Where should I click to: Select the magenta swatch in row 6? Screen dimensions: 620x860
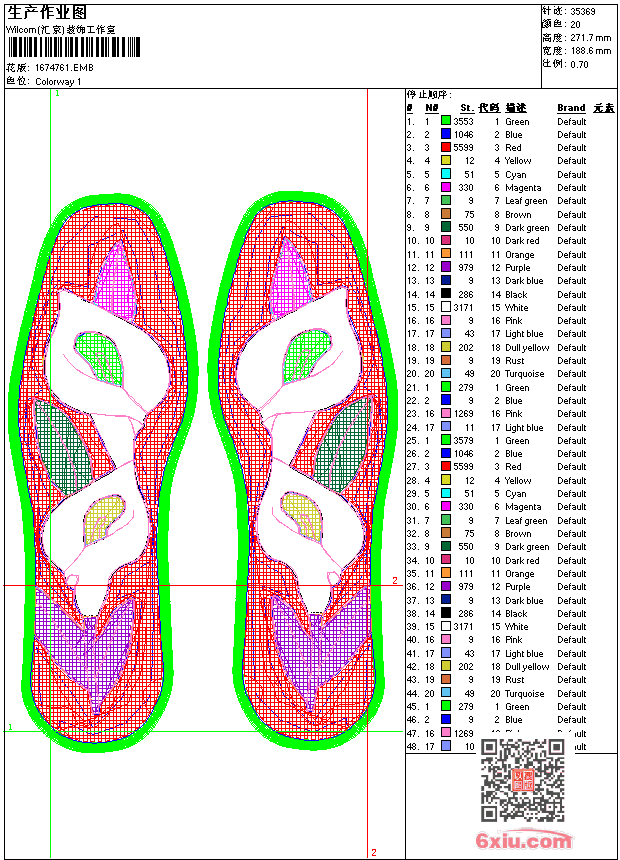pos(446,187)
